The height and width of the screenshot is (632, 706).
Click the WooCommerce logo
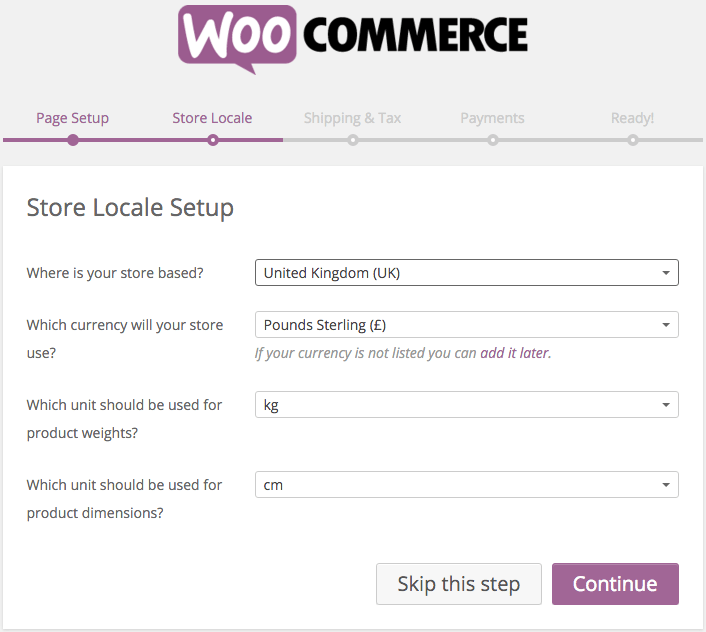pyautogui.click(x=353, y=39)
